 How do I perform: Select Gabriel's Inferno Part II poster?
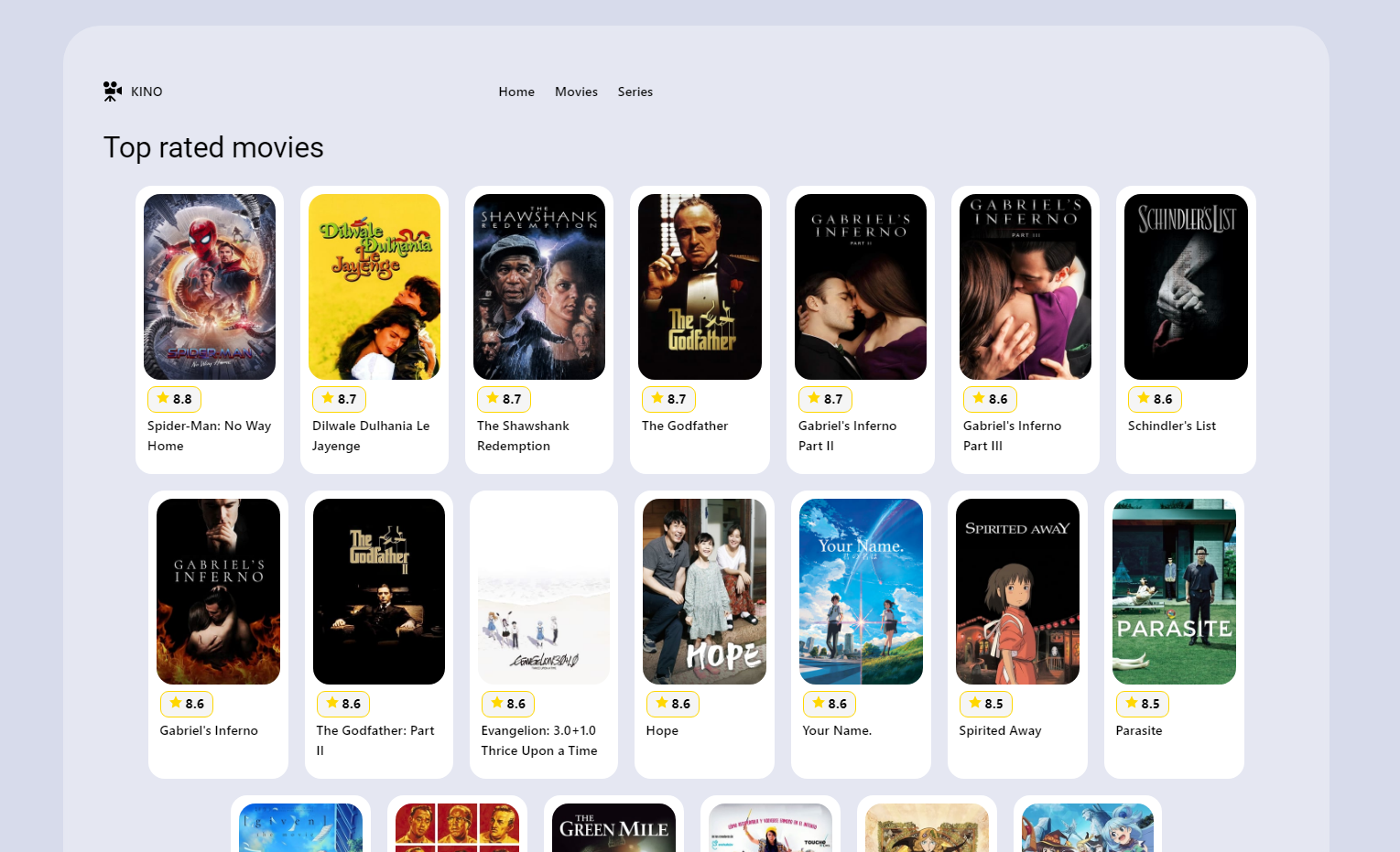tap(861, 286)
